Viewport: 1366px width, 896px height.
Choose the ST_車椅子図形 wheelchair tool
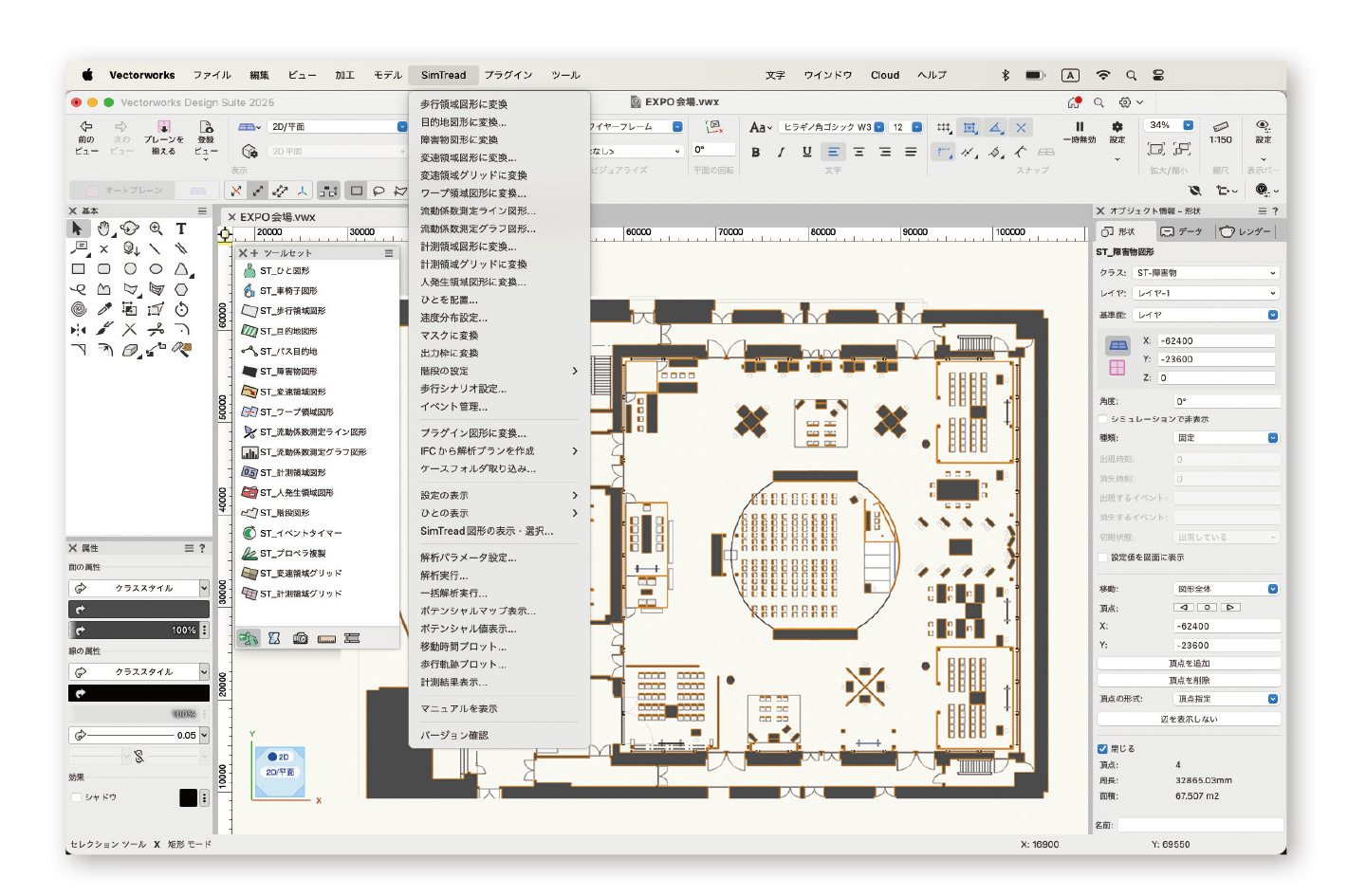point(288,291)
